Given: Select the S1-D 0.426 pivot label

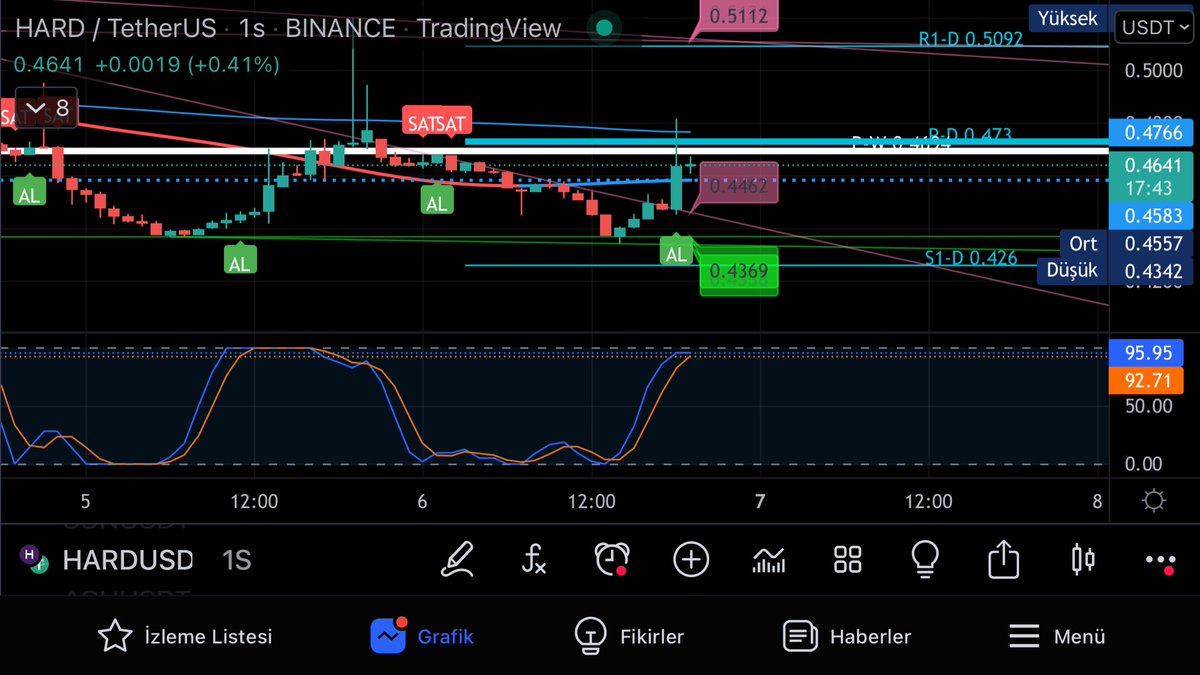Looking at the screenshot, I should [970, 258].
